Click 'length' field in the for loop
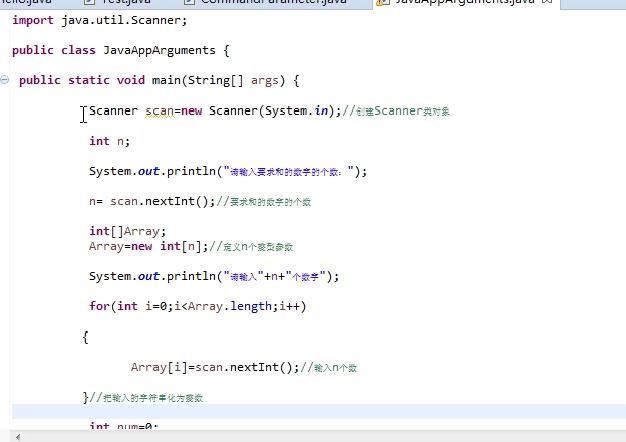Viewport: 626px width, 442px height. click(251, 306)
